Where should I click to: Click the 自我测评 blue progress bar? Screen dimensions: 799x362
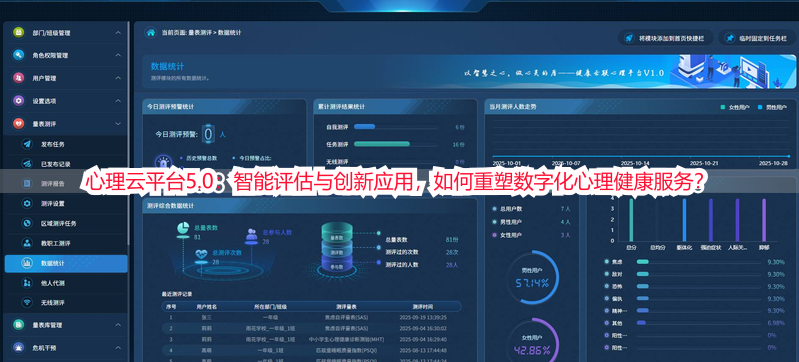pos(364,126)
